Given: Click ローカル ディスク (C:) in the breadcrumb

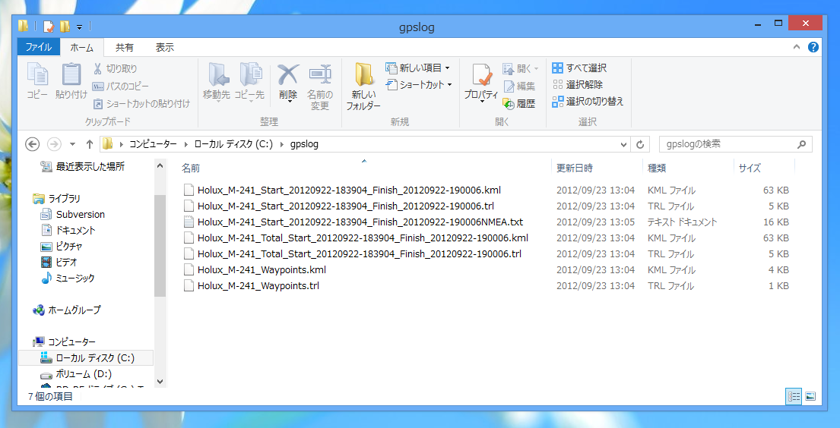Looking at the screenshot, I should pos(234,144).
